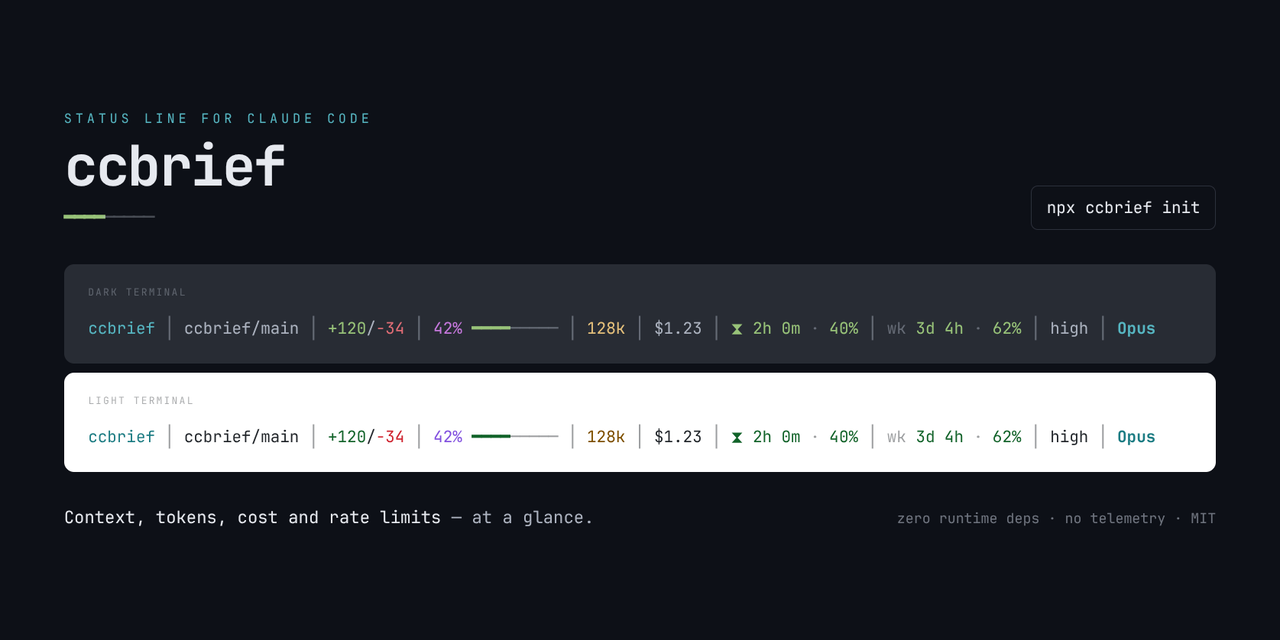Click +120 added lines in dark terminal
This screenshot has height=640, width=1280.
coord(347,328)
